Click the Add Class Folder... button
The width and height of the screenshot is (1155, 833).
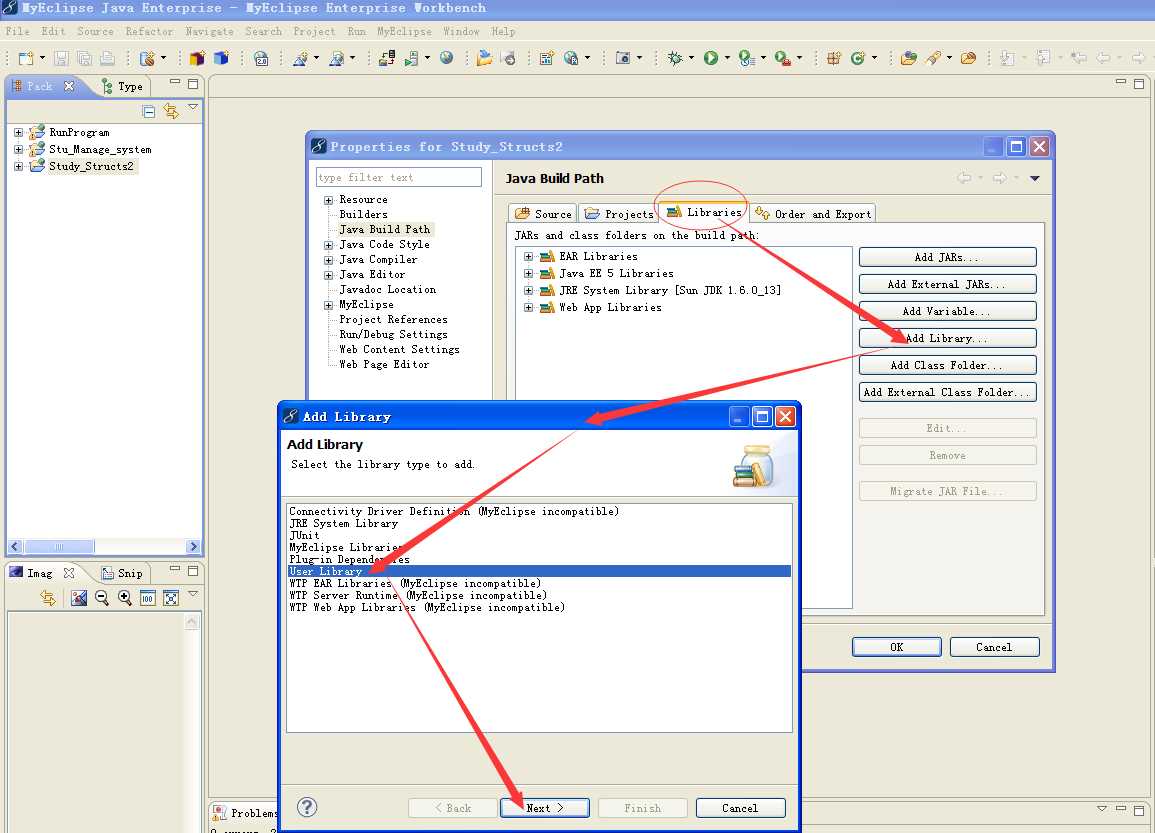tap(947, 365)
